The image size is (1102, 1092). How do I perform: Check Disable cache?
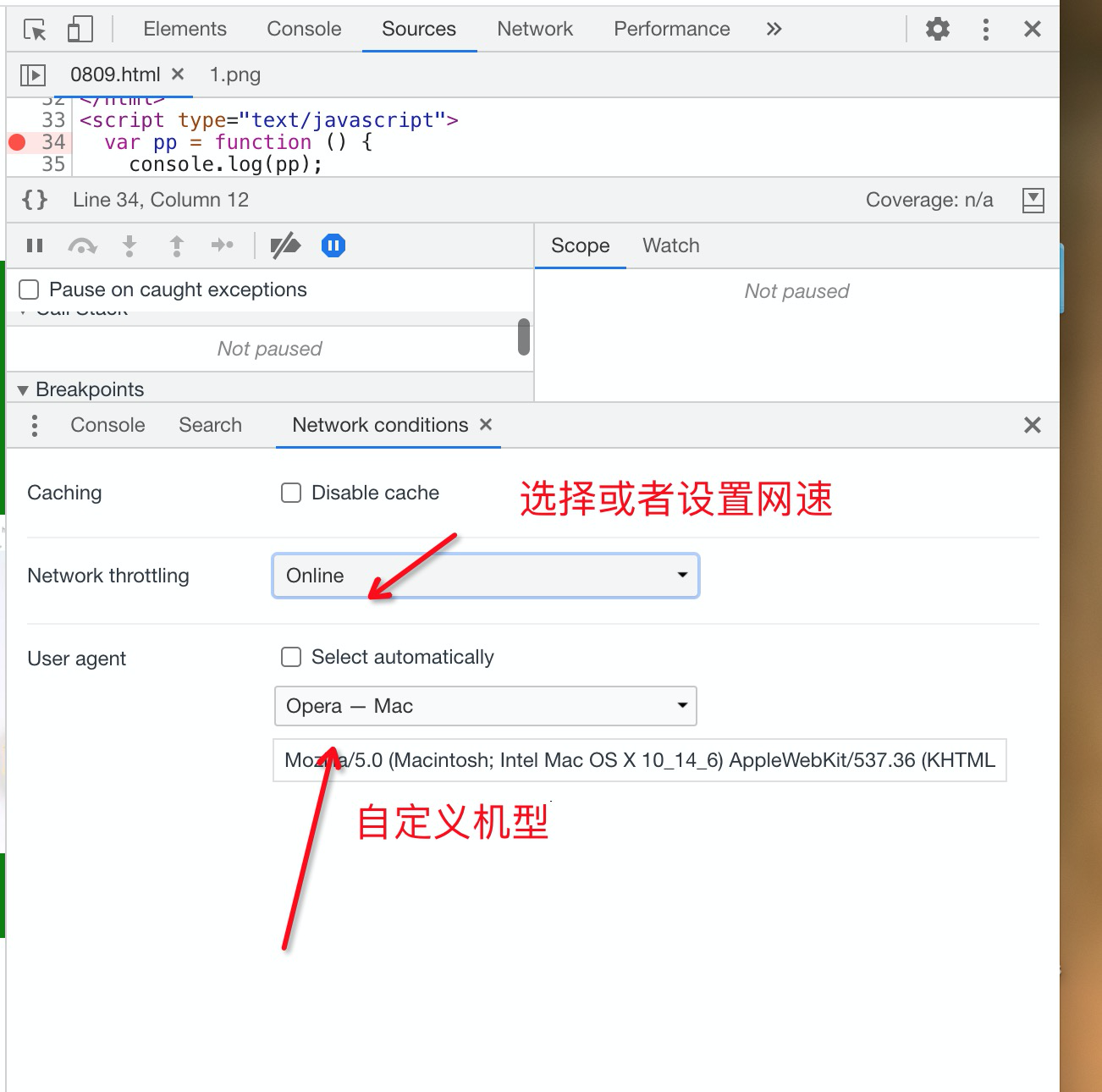pos(291,493)
